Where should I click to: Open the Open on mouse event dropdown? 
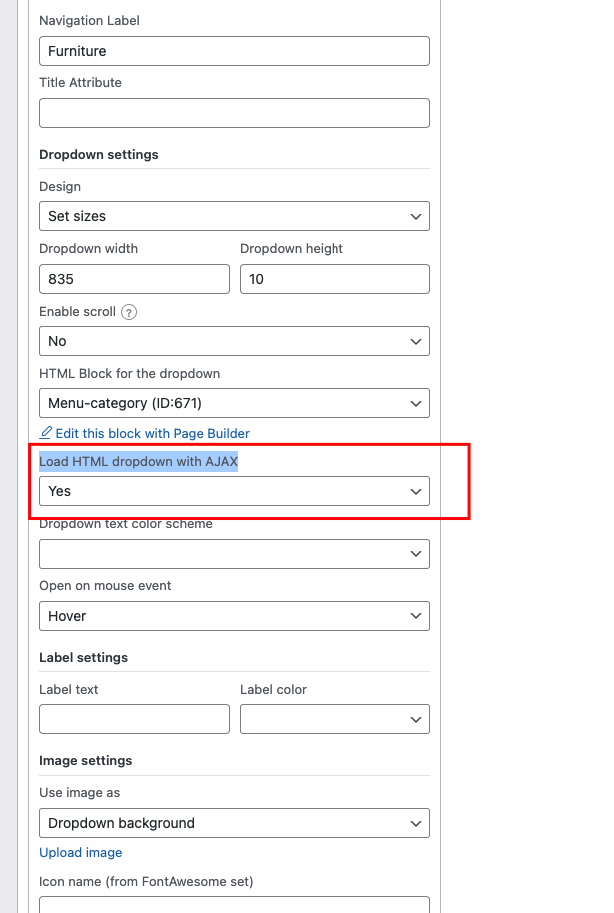click(234, 616)
